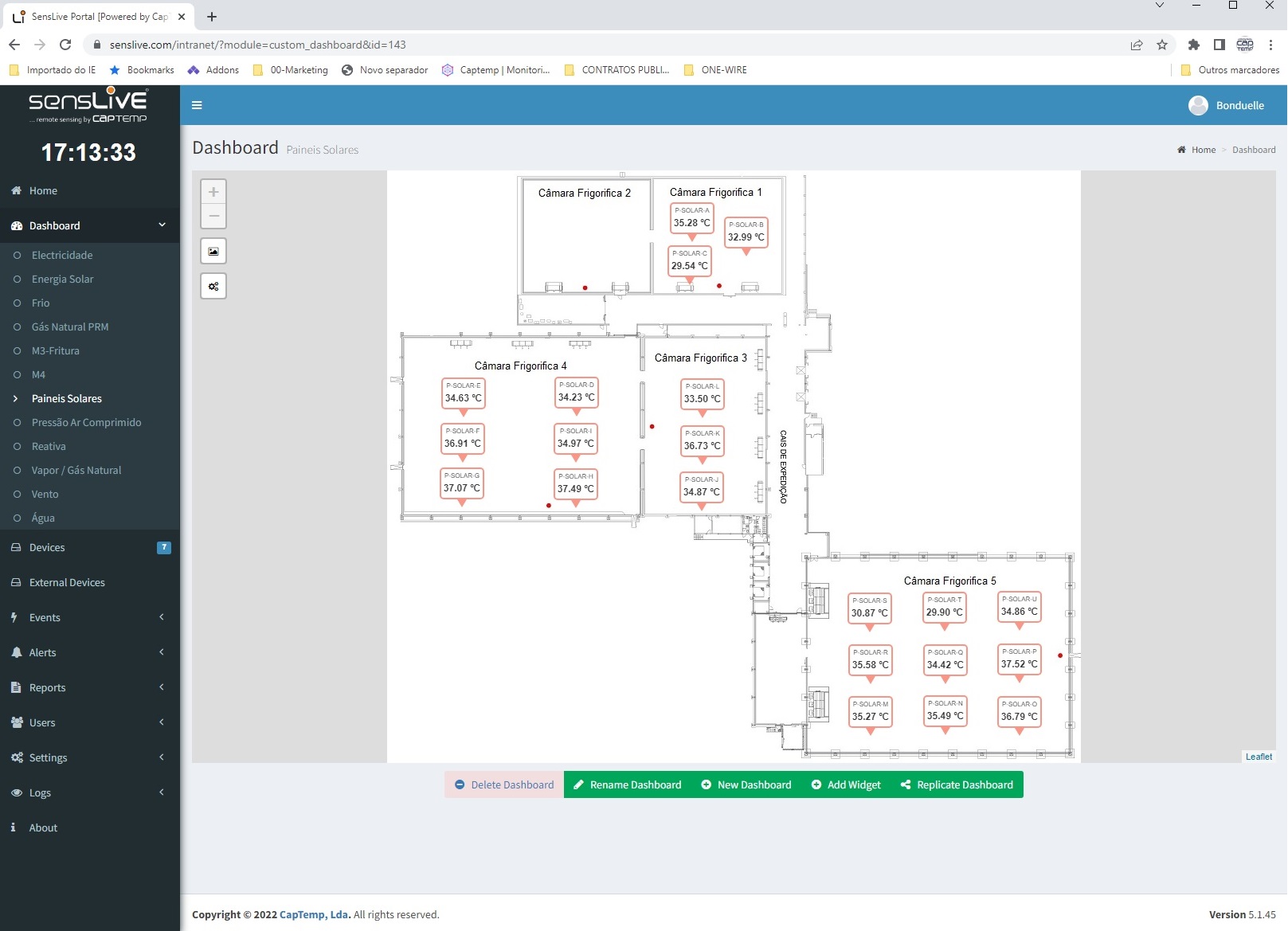Click the Add Widget button

(846, 784)
